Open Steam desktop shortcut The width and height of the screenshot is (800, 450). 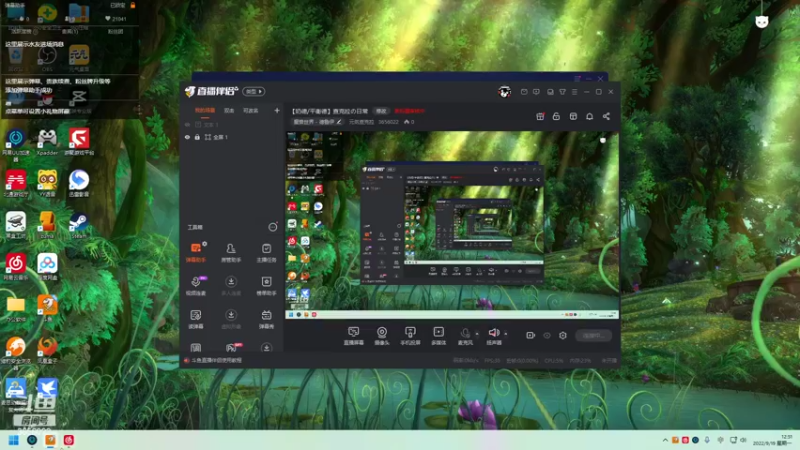(x=79, y=226)
